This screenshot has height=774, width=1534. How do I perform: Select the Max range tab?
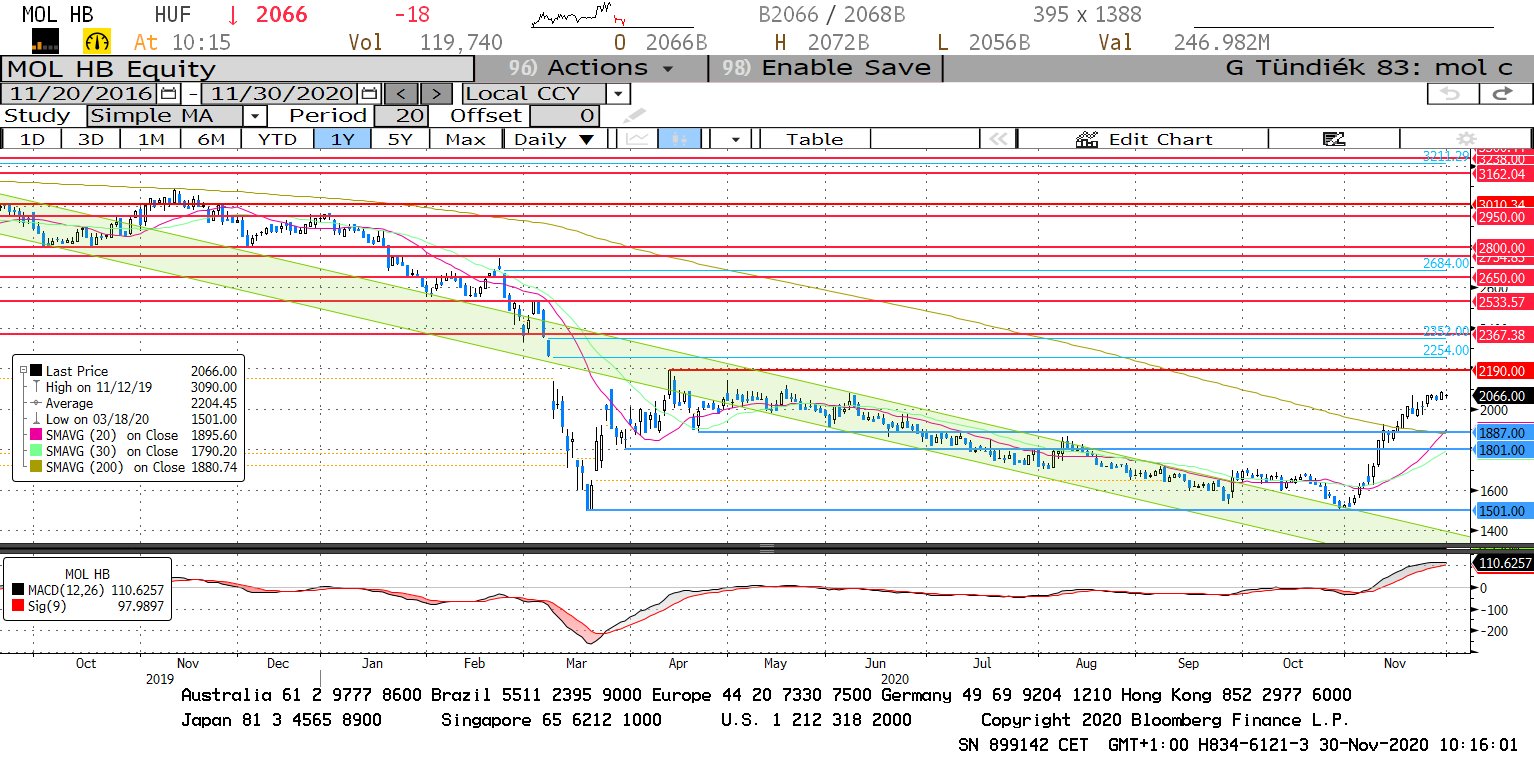[466, 139]
